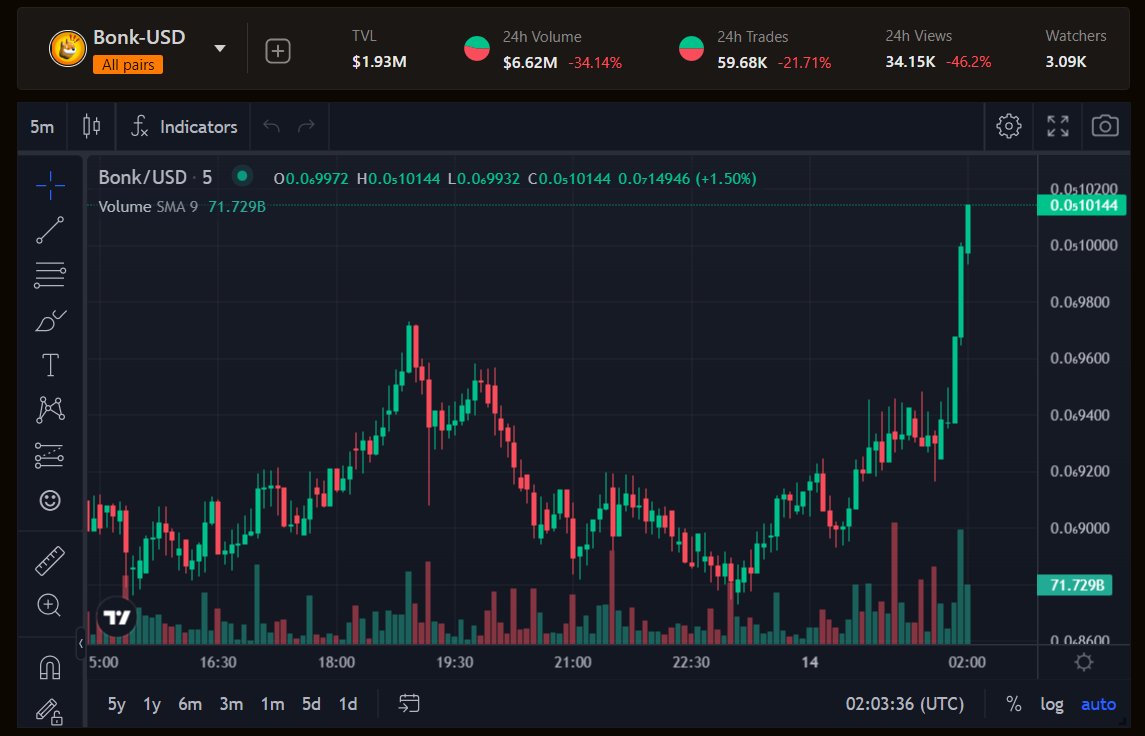Set chart range to 1y

[x=152, y=704]
